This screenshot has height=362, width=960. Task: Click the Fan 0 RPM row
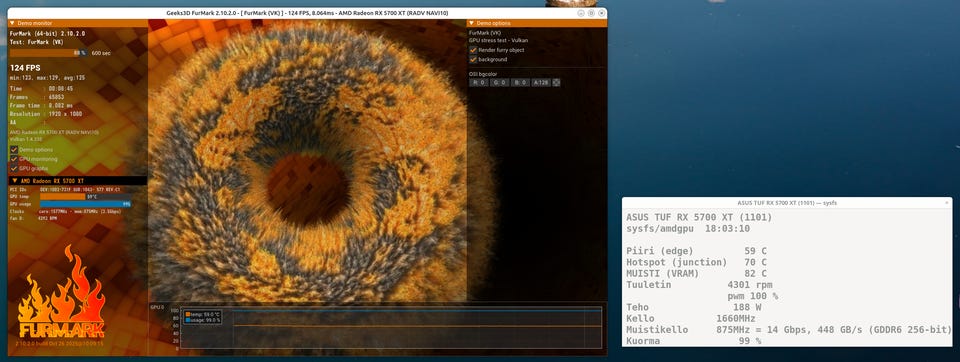click(34, 218)
